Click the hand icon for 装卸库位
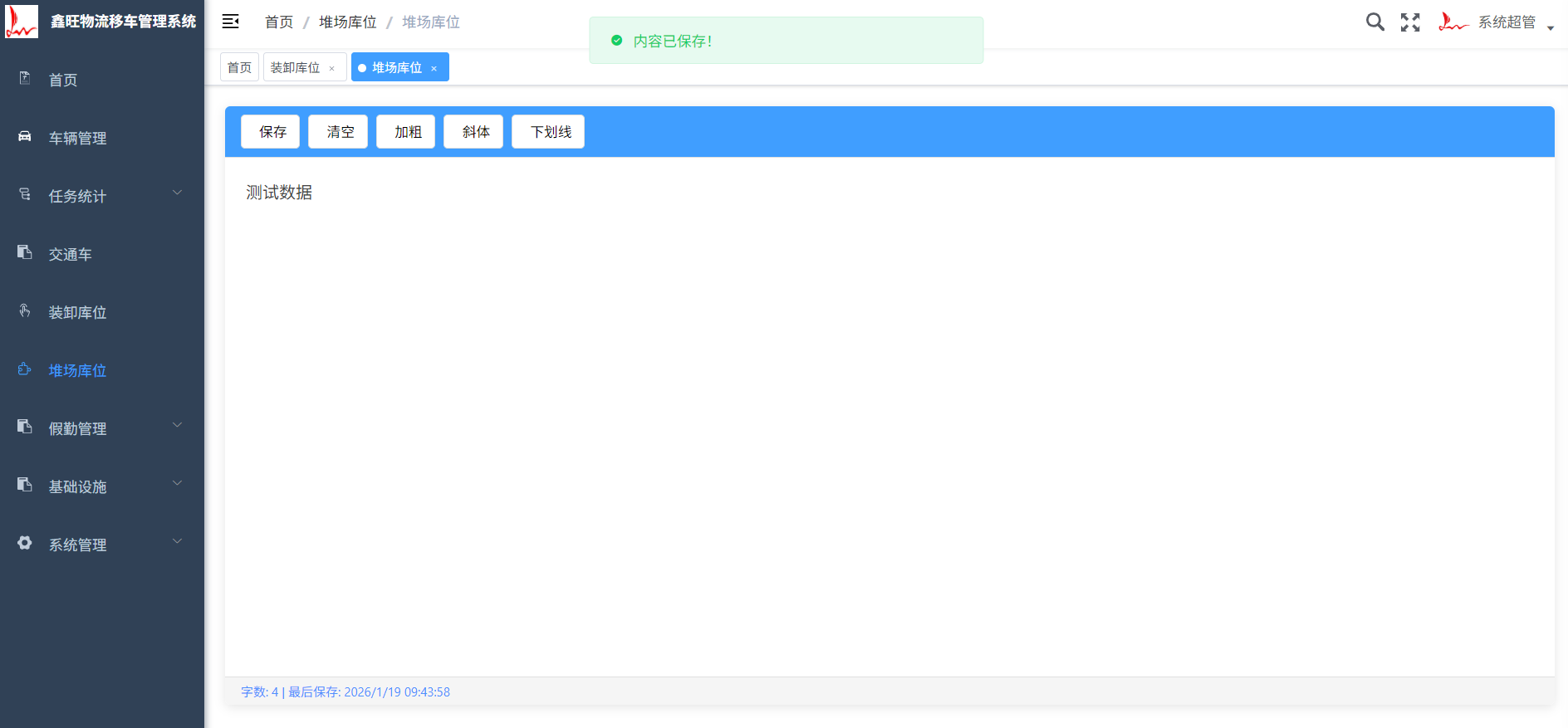The height and width of the screenshot is (728, 1568). 25,310
